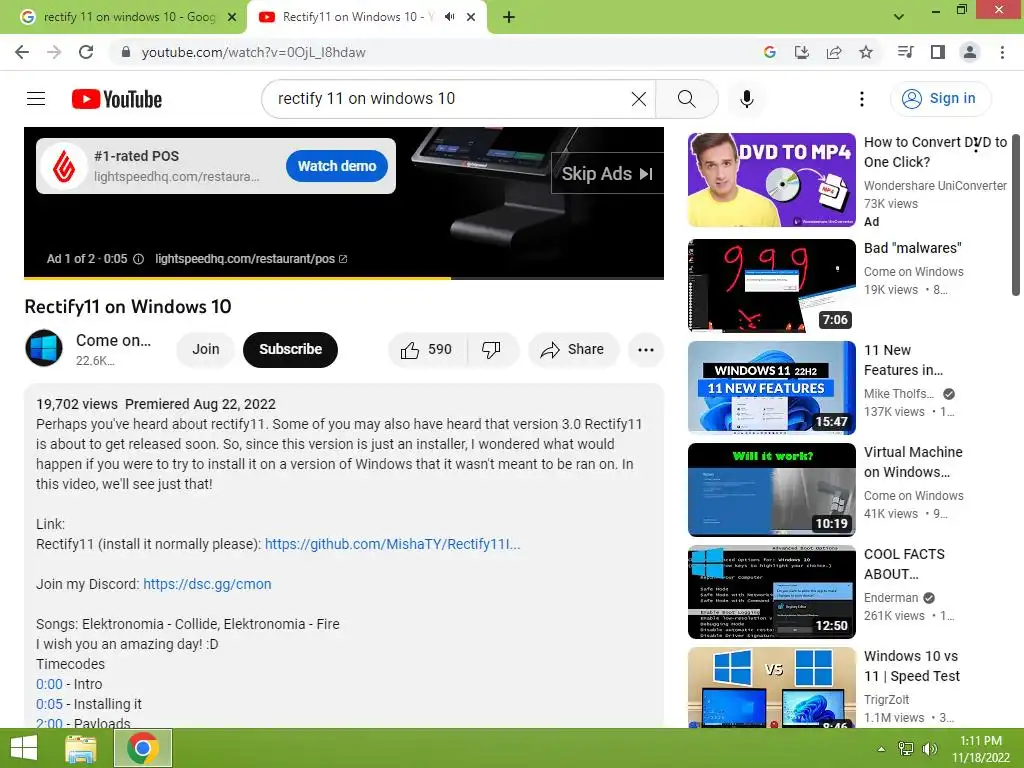Subscribe to the Come on Windows channel
The image size is (1024, 768).
[x=290, y=350]
